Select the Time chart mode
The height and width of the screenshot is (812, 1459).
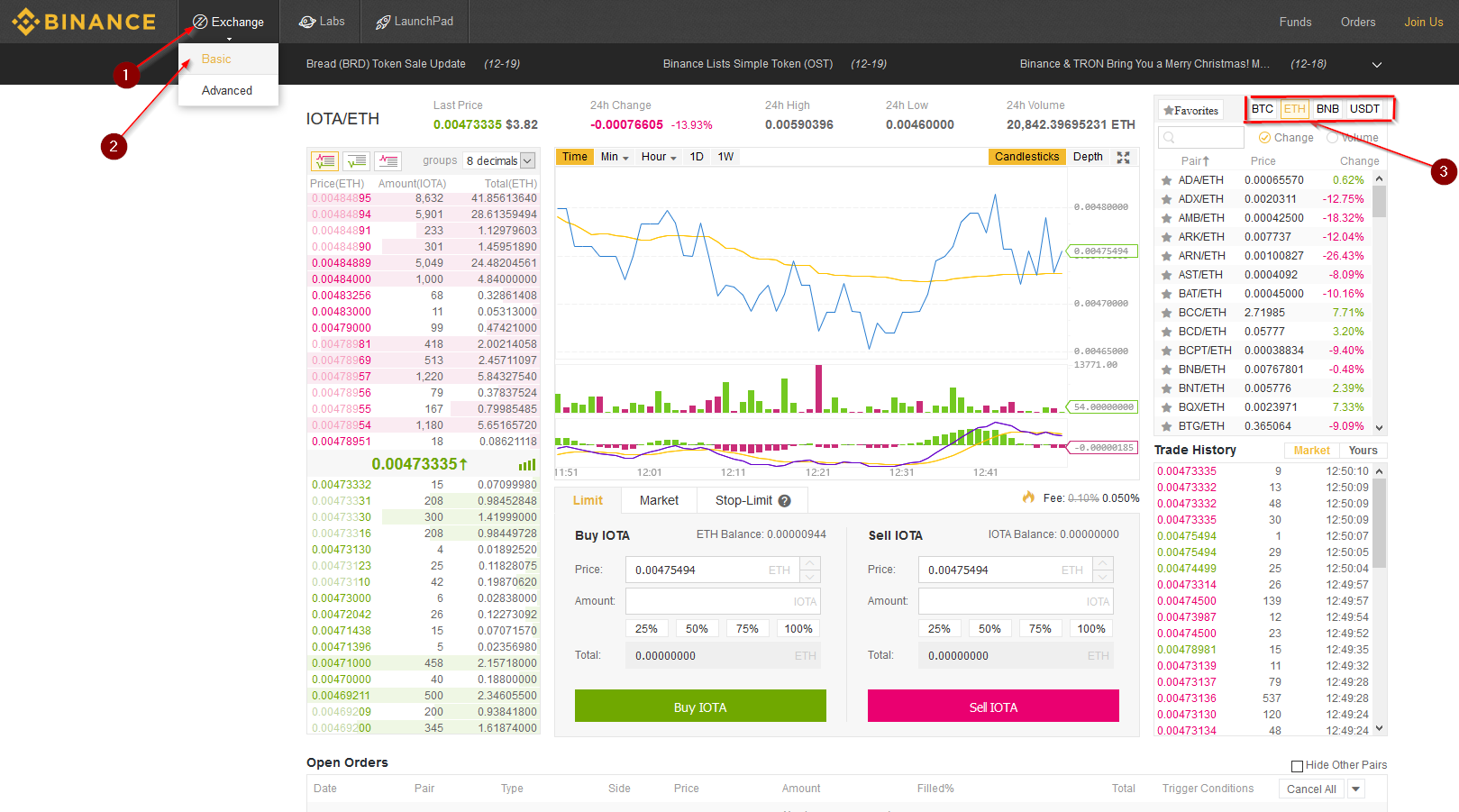tap(574, 157)
